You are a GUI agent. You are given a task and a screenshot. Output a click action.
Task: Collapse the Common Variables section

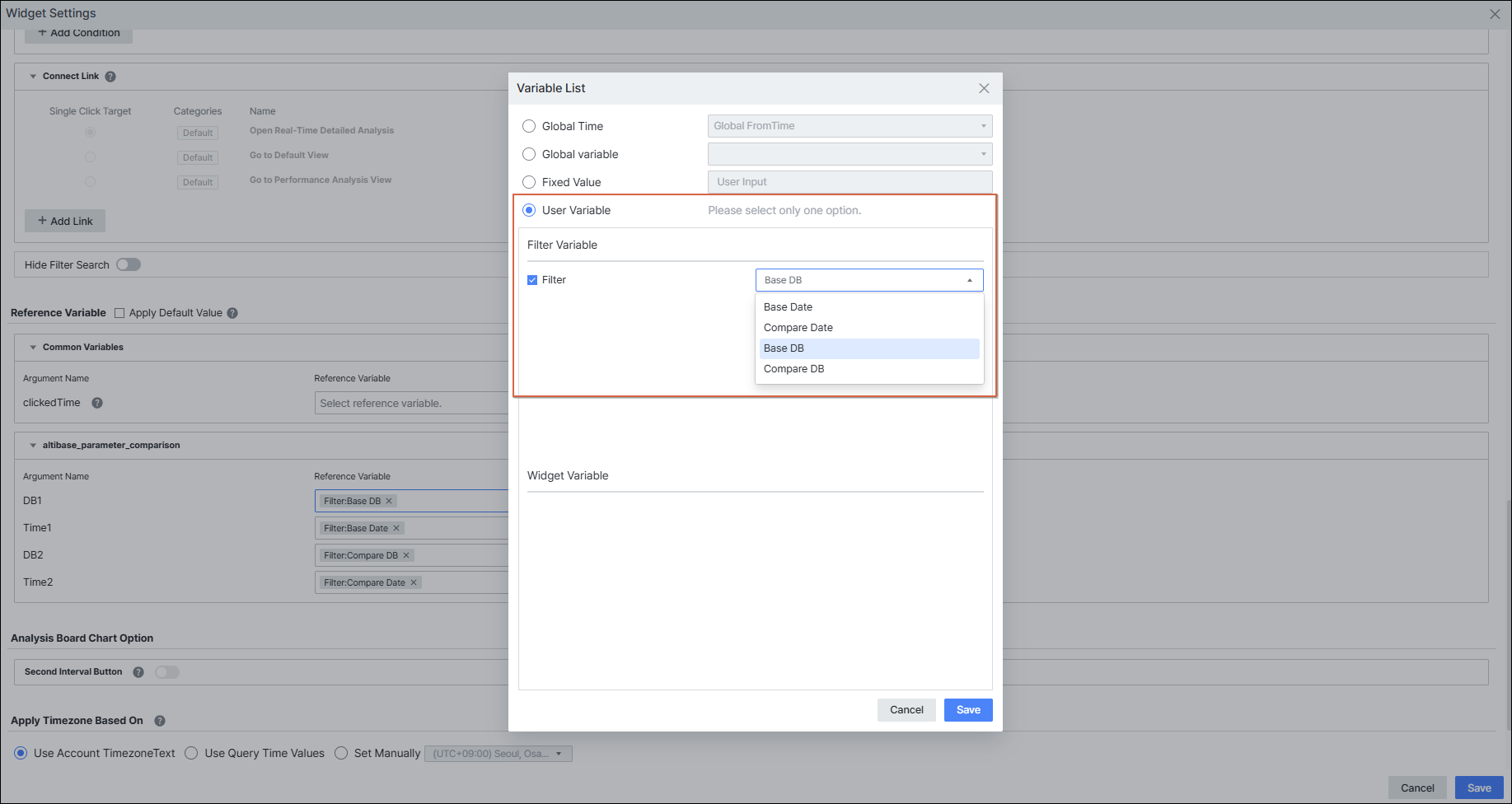(33, 348)
